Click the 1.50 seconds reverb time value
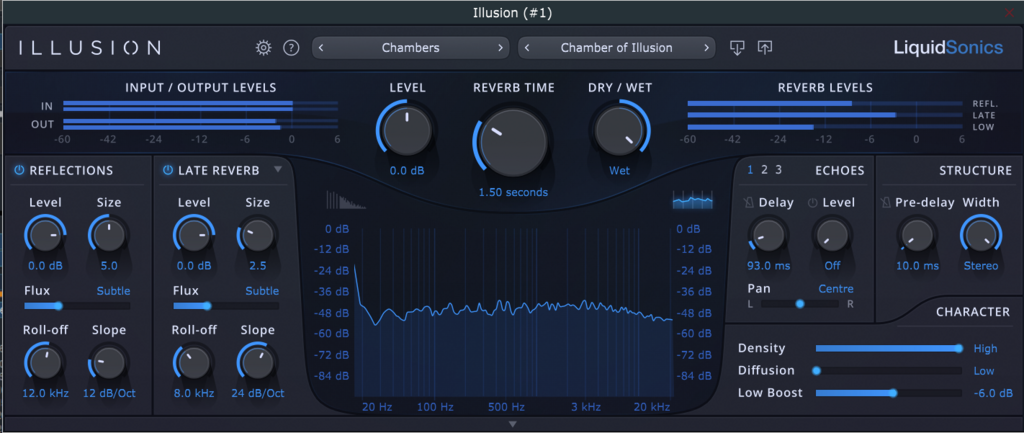The height and width of the screenshot is (433, 1024). (513, 193)
